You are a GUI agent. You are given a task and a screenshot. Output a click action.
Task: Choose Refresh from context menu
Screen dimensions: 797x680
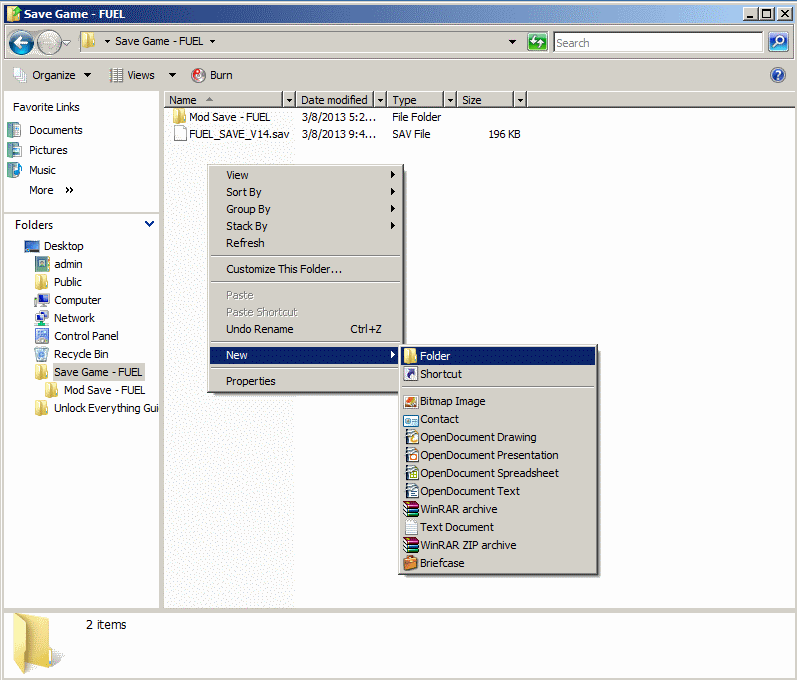[x=305, y=243]
